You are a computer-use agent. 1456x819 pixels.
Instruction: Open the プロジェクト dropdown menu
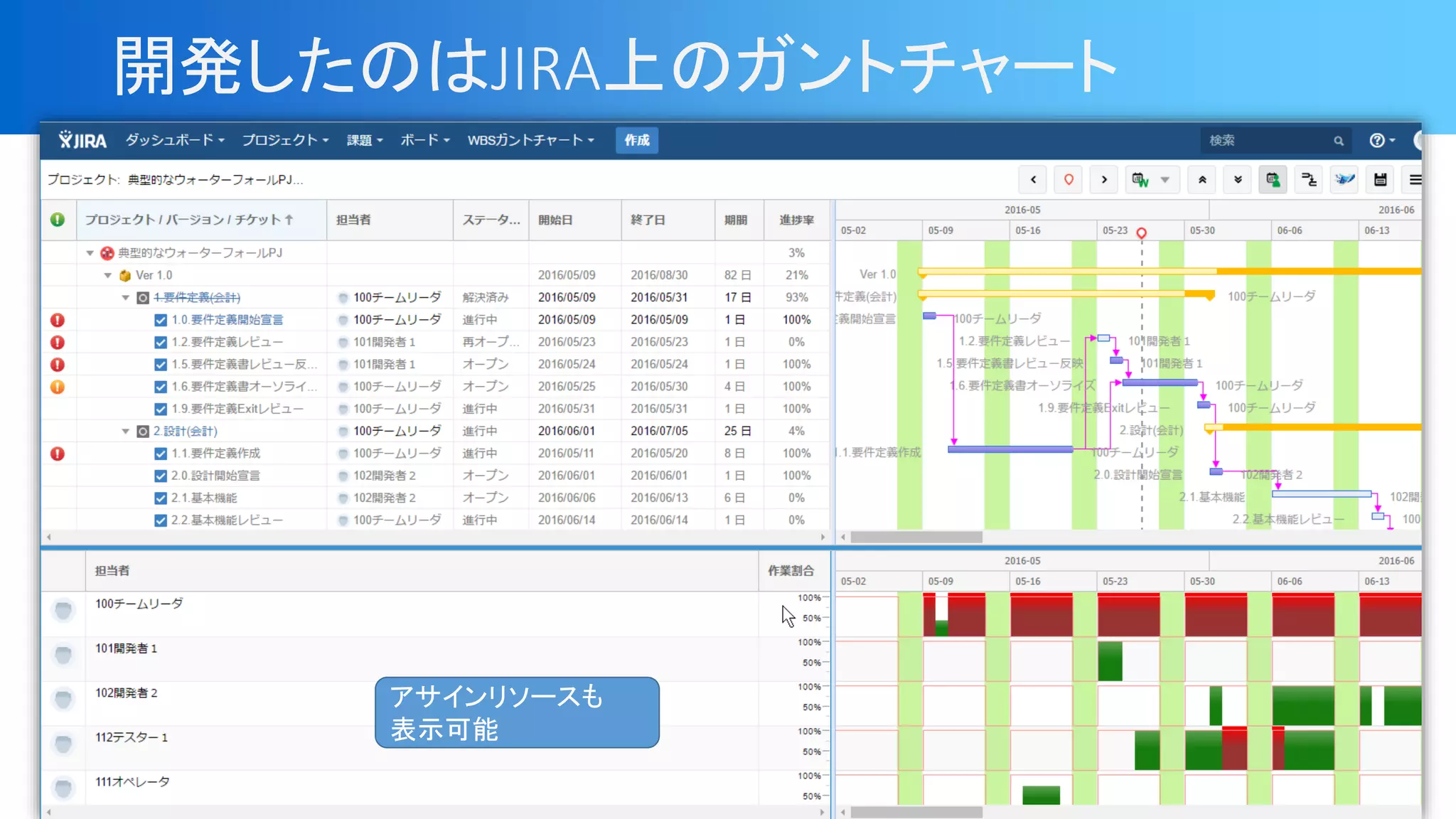[x=285, y=140]
